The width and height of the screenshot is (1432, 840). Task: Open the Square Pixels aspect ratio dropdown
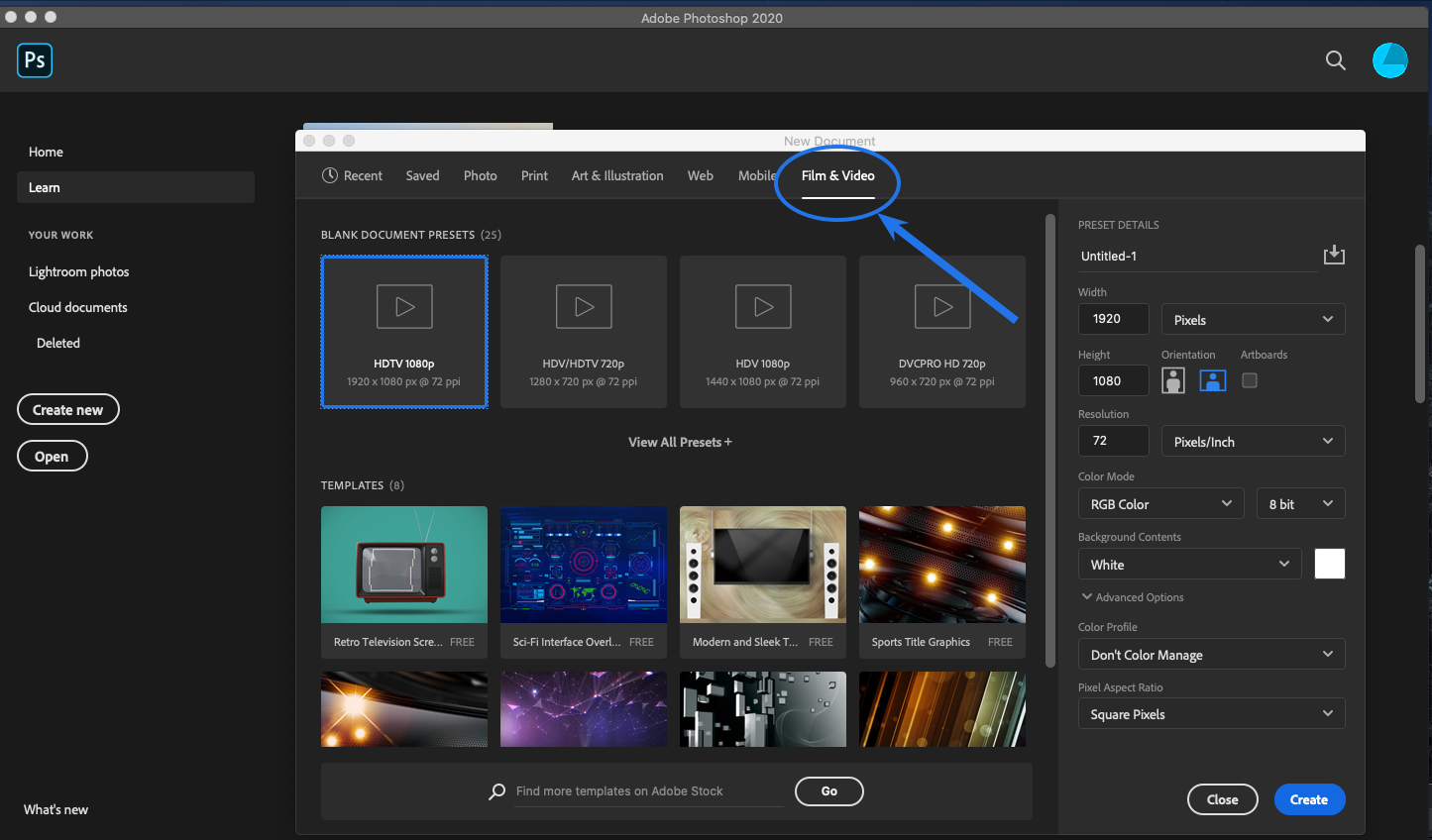tap(1211, 713)
